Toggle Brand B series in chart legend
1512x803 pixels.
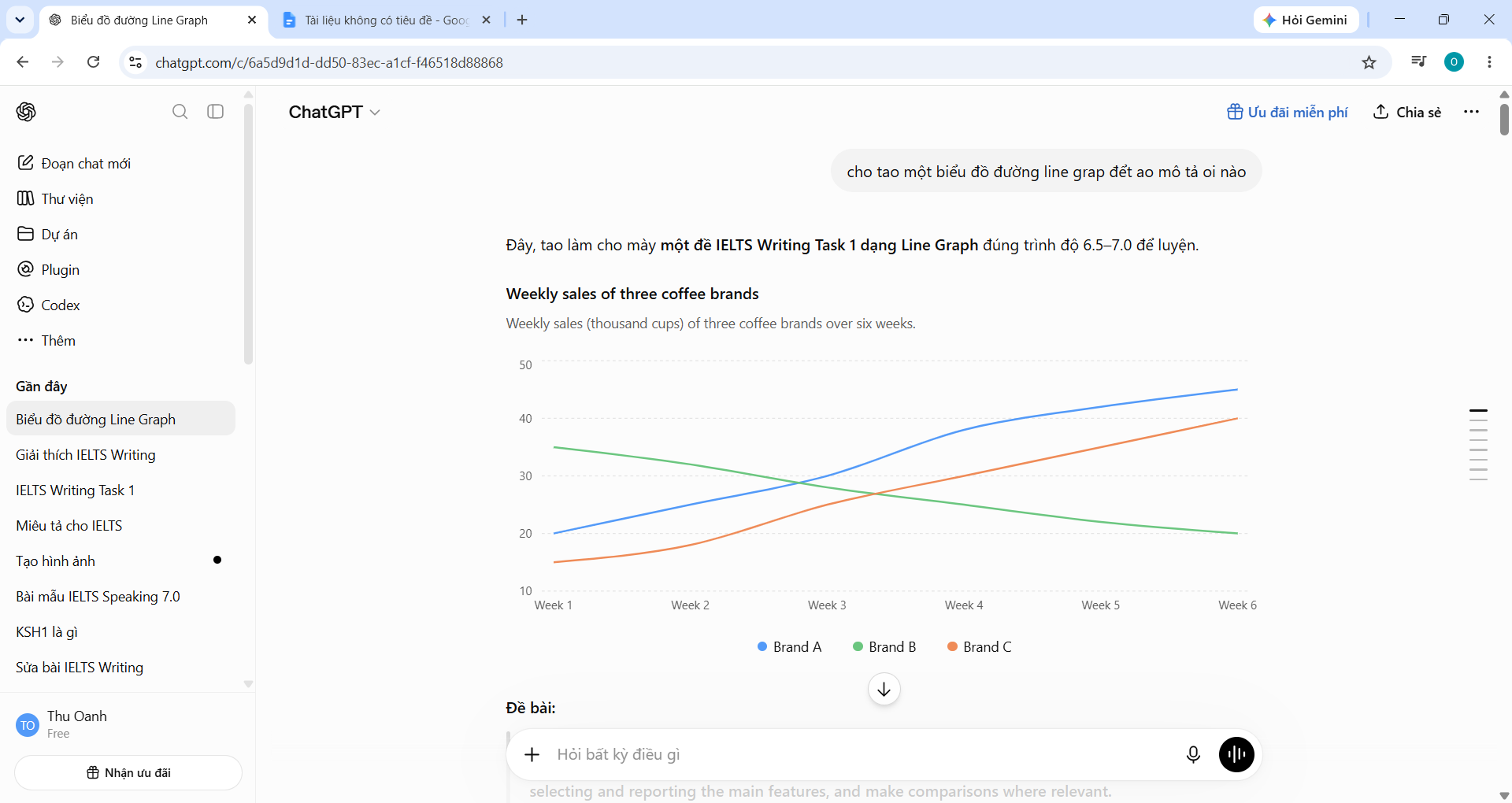[x=884, y=646]
